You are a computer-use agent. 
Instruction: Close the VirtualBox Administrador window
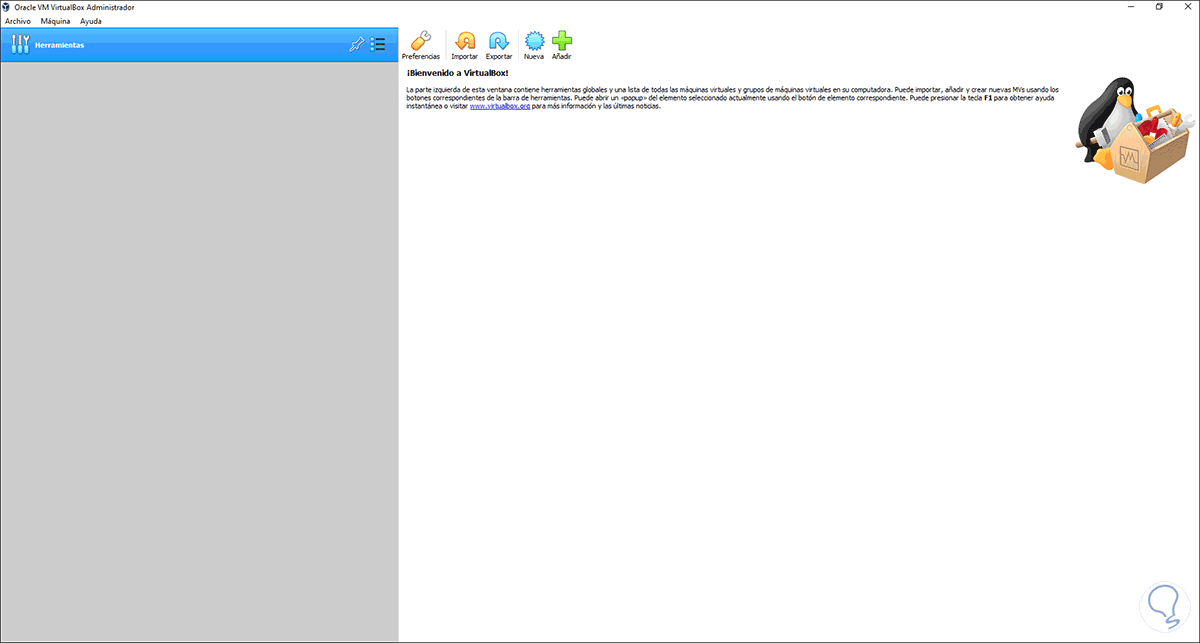tap(1186, 7)
